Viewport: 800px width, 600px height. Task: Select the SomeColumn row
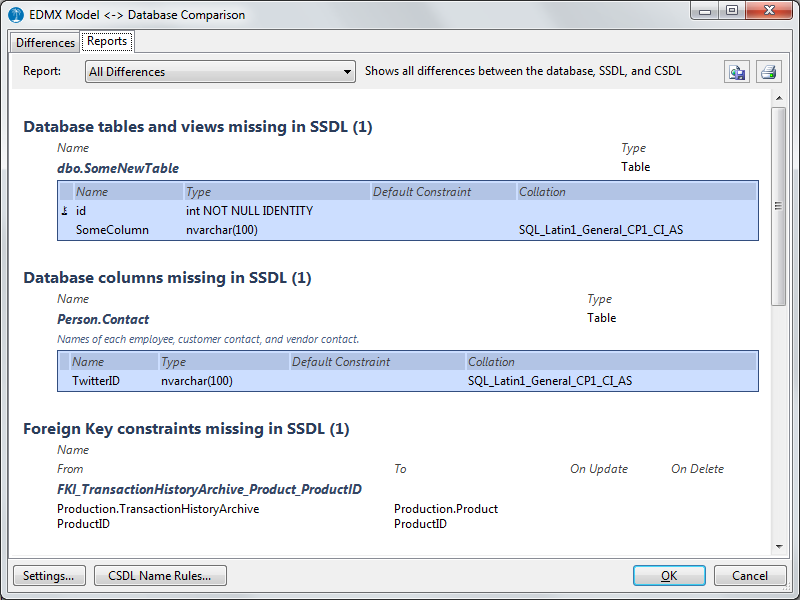point(112,230)
